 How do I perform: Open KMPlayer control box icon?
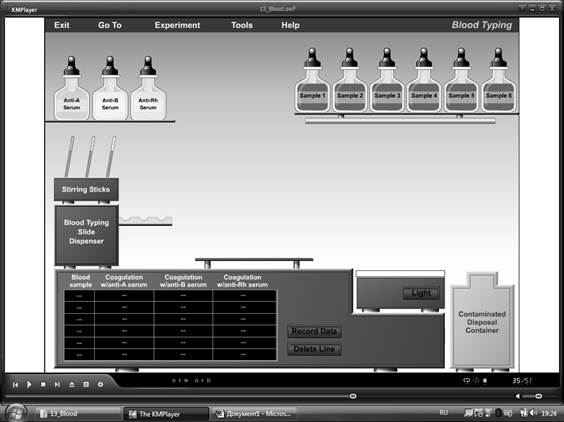(x=100, y=385)
